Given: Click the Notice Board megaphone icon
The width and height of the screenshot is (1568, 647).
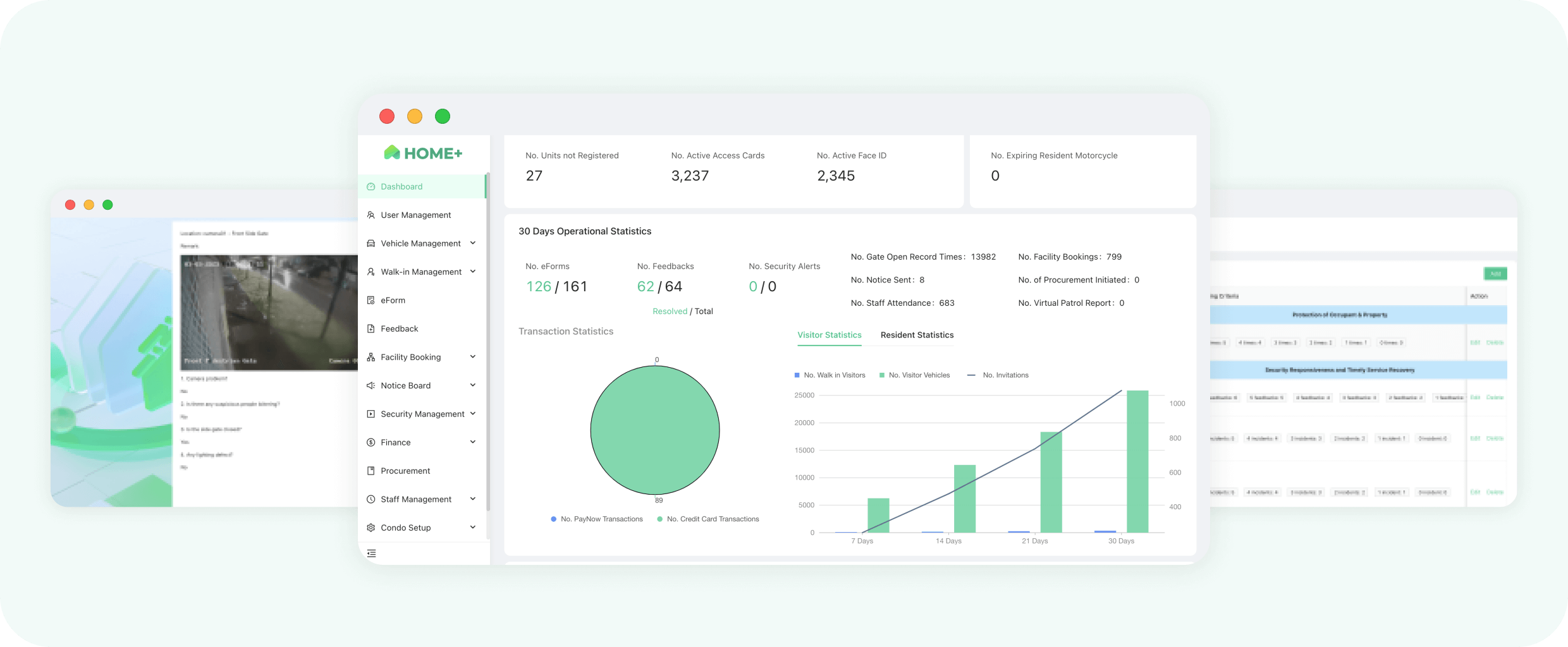Looking at the screenshot, I should coord(371,385).
